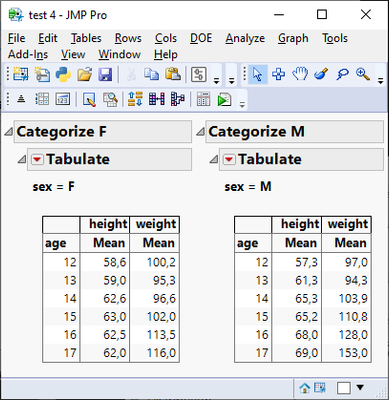Viewport: 389px width, 400px height.
Task: Click weight value 116,0 in F table
Action: pos(161,353)
